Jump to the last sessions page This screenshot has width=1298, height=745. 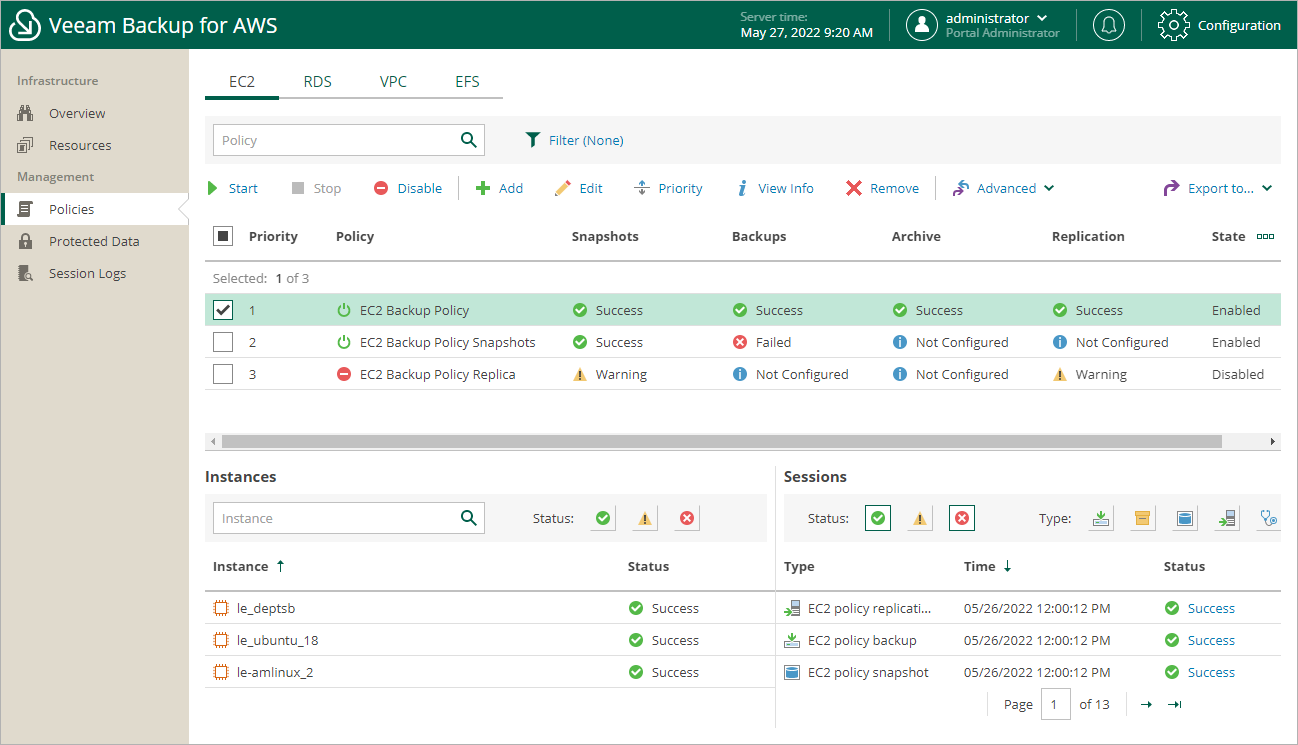[1173, 704]
